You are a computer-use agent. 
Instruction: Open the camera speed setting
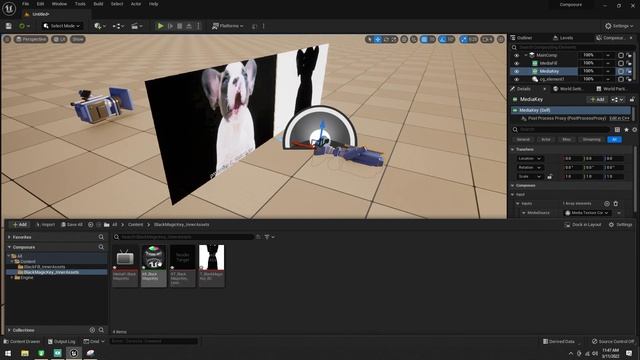487,39
